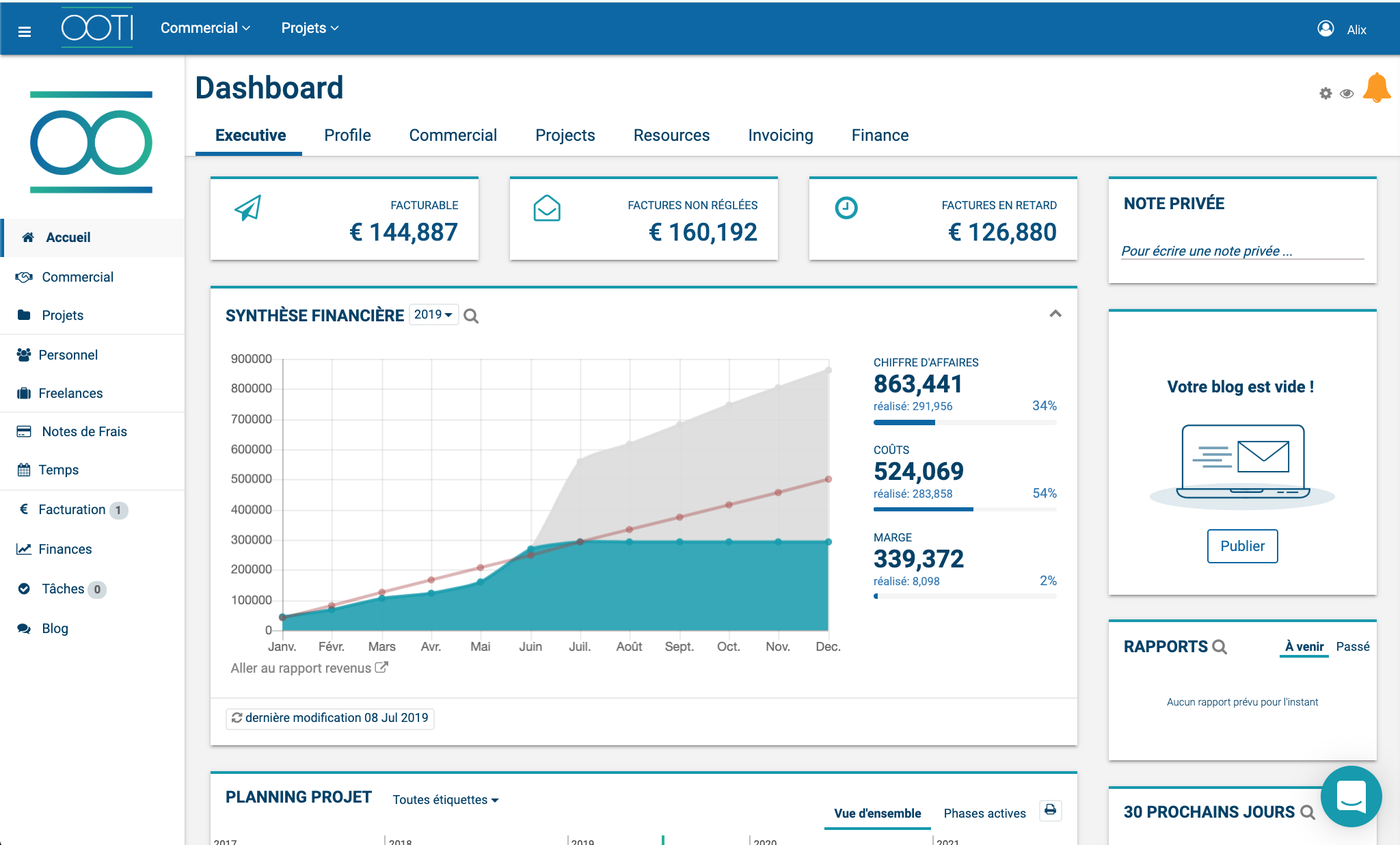The image size is (1400, 845).
Task: Search the 30 Prochains Jours panel
Action: pyautogui.click(x=1307, y=812)
